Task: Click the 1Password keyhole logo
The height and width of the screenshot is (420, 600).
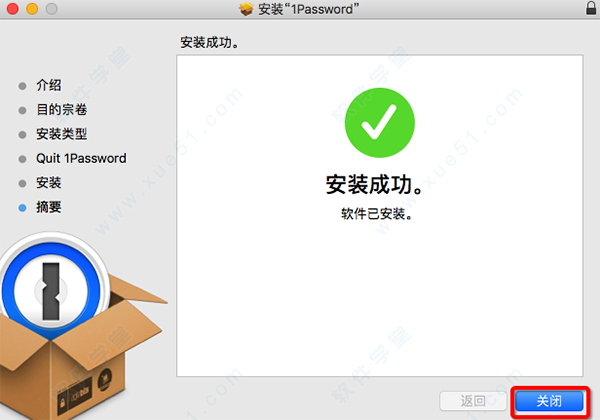Action: tap(51, 290)
